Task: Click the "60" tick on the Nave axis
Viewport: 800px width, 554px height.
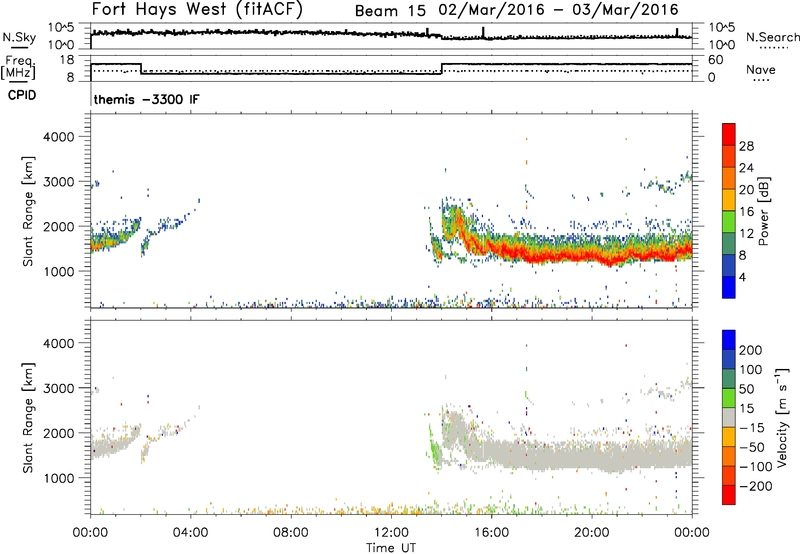Action: 716,60
